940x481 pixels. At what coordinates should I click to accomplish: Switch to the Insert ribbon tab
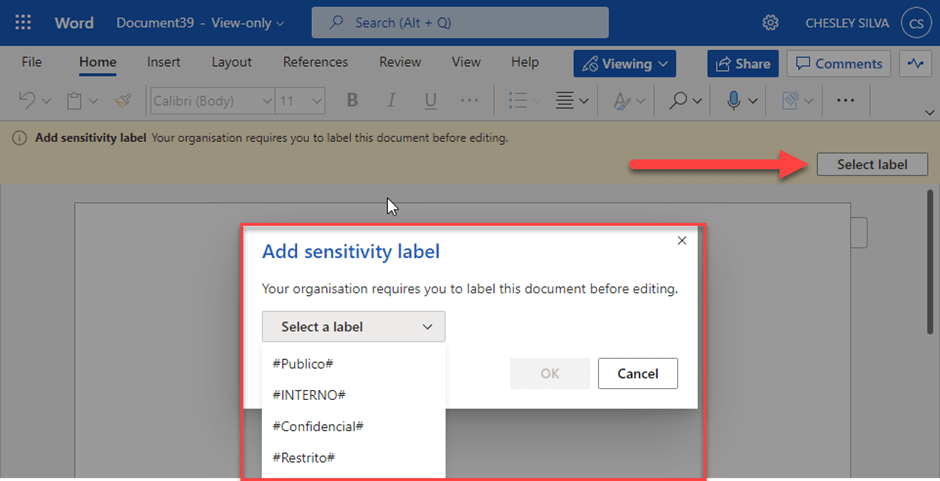[x=163, y=62]
